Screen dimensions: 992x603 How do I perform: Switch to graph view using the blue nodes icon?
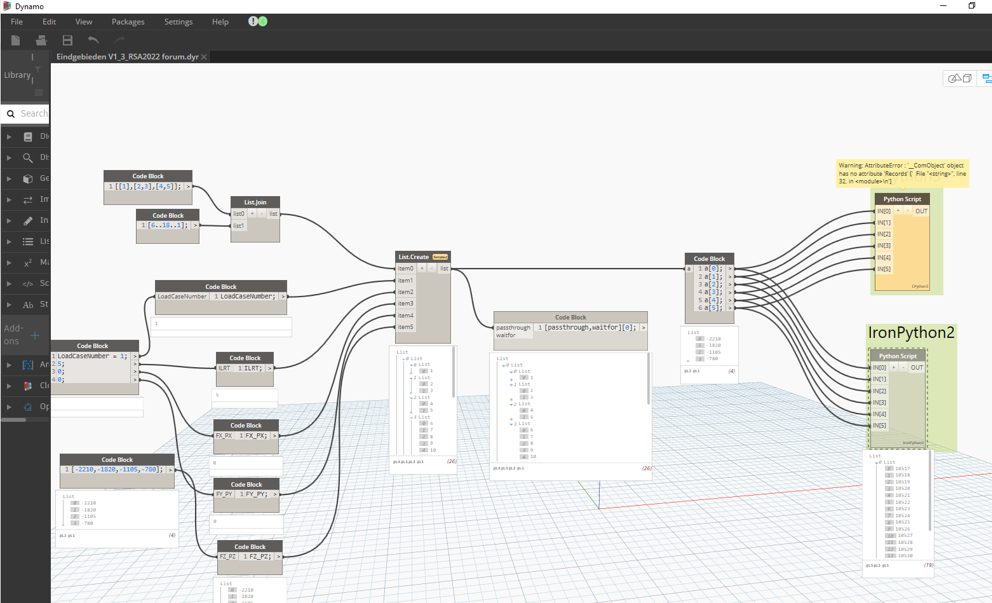pyautogui.click(x=986, y=78)
